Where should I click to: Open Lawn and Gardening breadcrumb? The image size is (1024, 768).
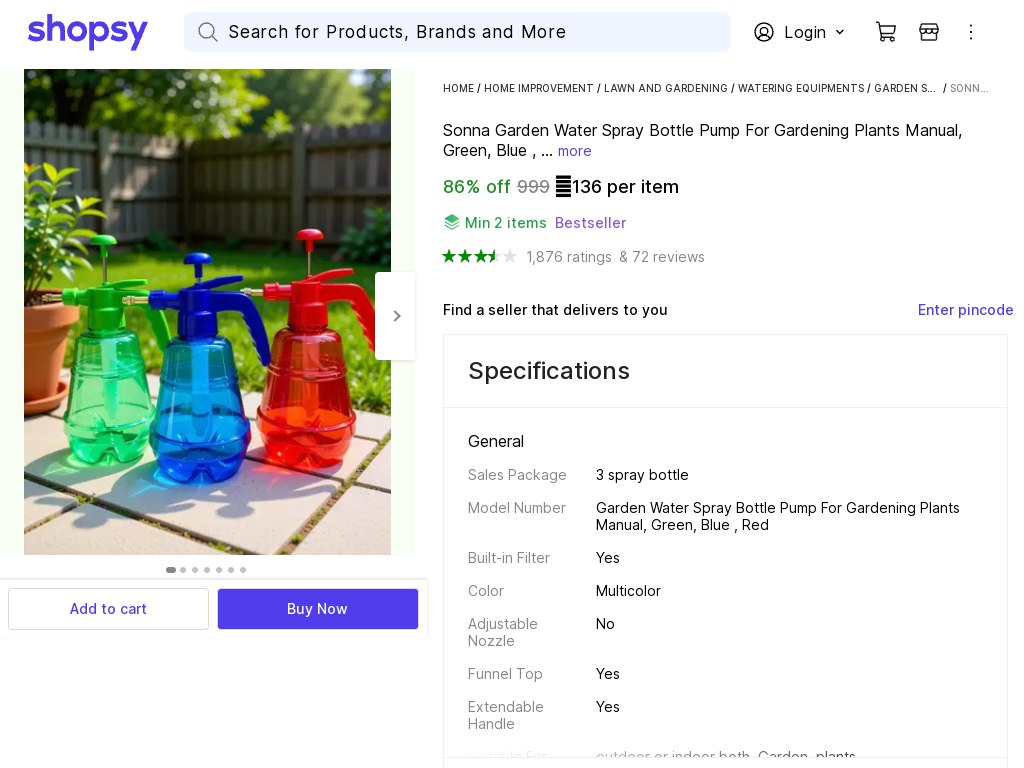click(x=666, y=89)
